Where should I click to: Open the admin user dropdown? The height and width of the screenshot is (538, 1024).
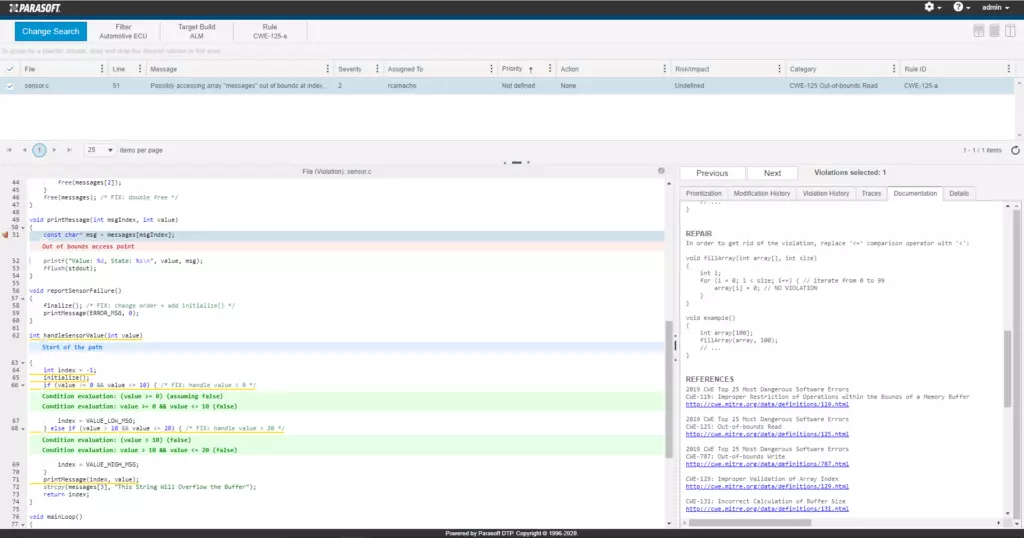tap(995, 7)
